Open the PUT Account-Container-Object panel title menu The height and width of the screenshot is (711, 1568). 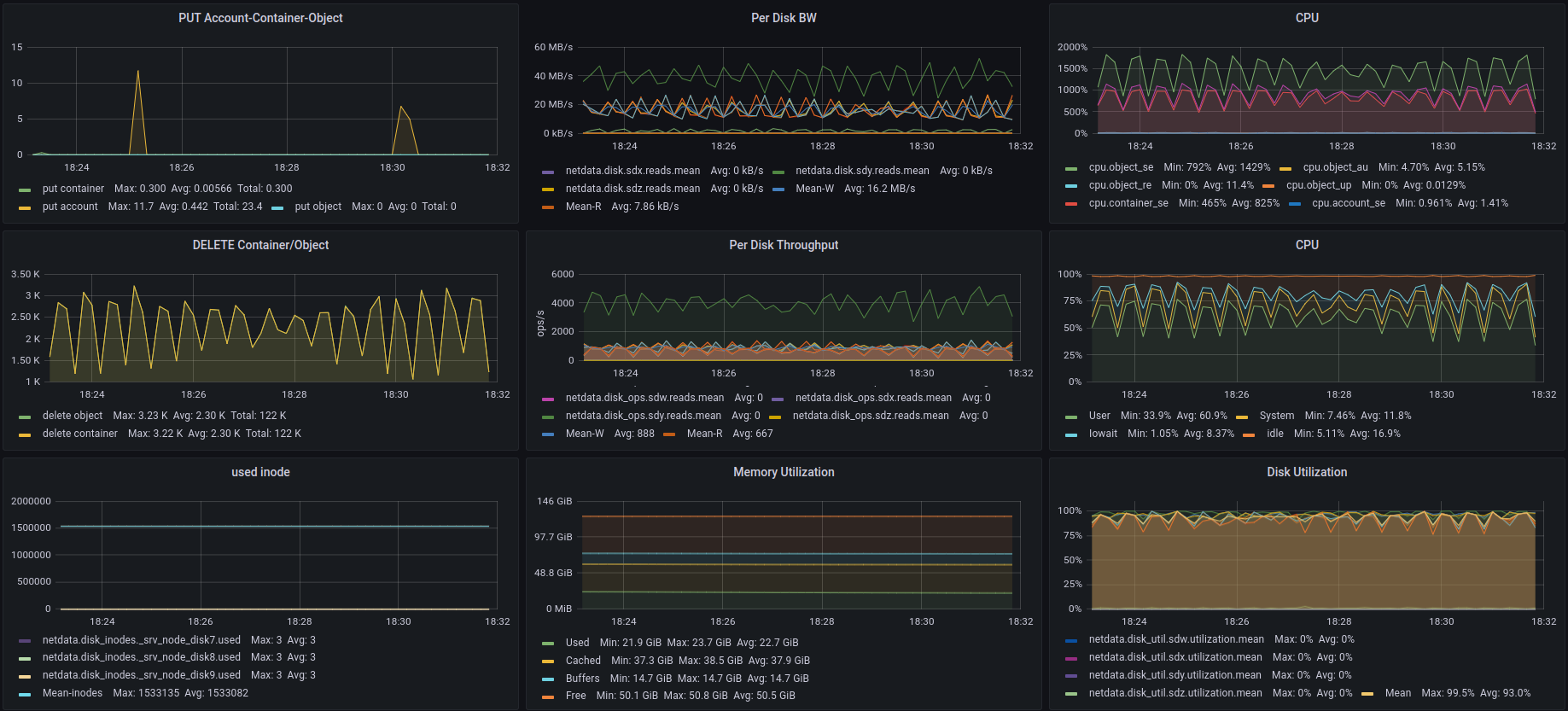[260, 18]
